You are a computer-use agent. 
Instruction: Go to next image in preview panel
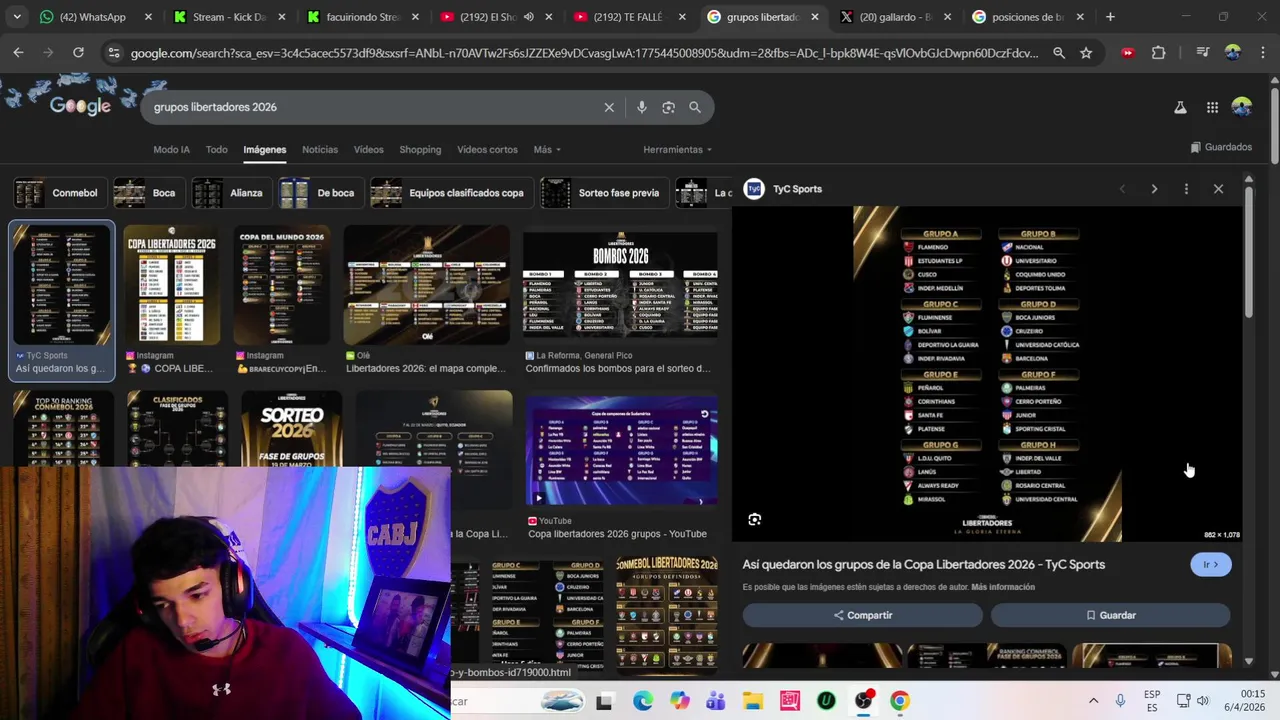tap(1154, 189)
